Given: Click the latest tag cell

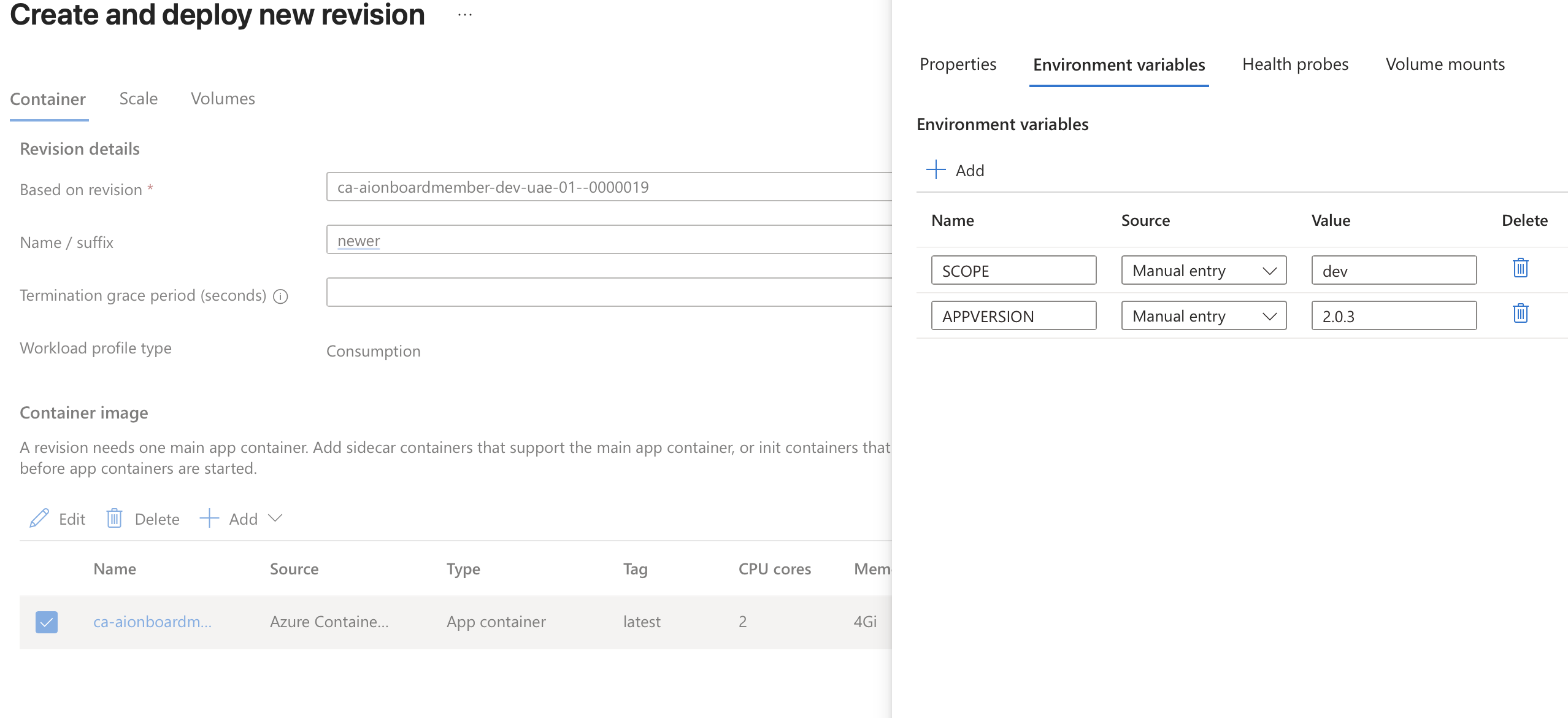Looking at the screenshot, I should pos(642,622).
